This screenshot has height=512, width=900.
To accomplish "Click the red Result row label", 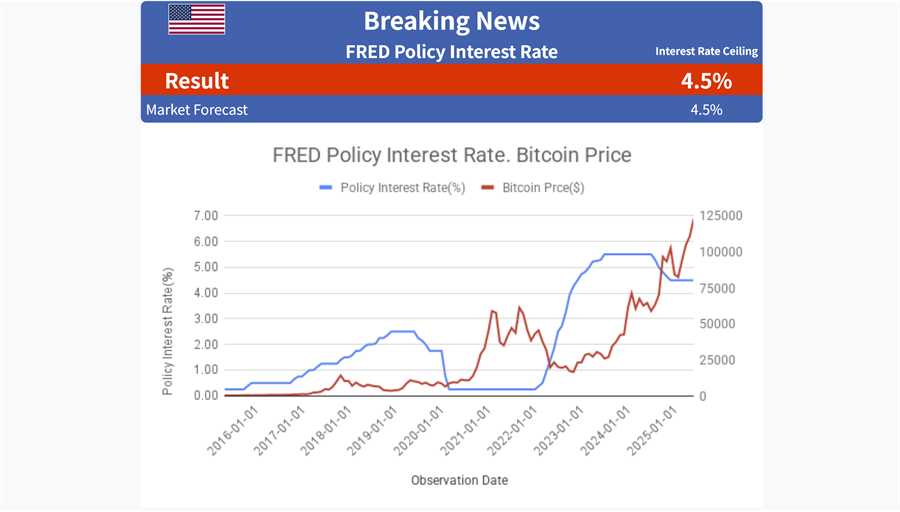I will (196, 81).
